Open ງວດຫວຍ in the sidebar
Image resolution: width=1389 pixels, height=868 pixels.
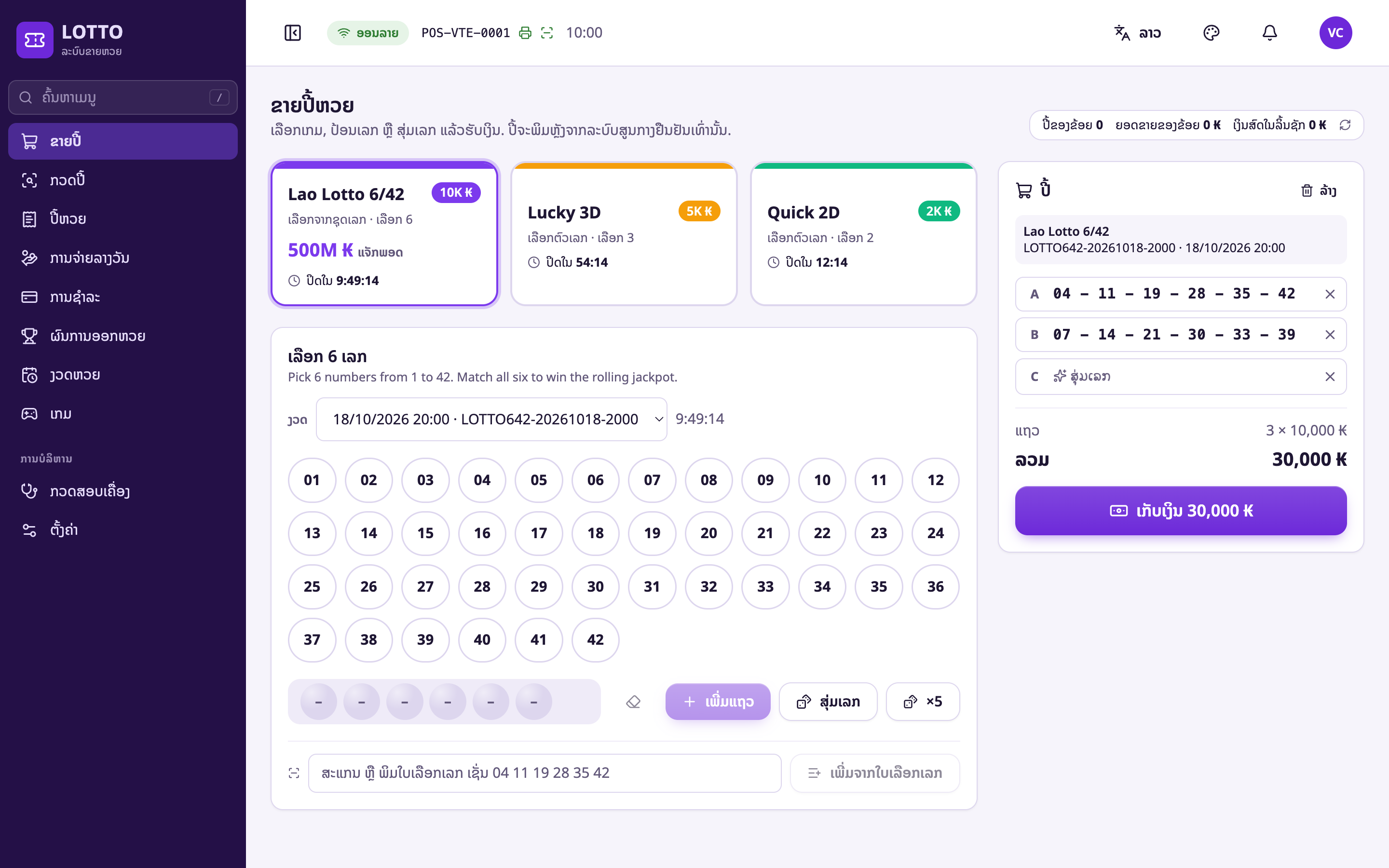[x=123, y=375]
